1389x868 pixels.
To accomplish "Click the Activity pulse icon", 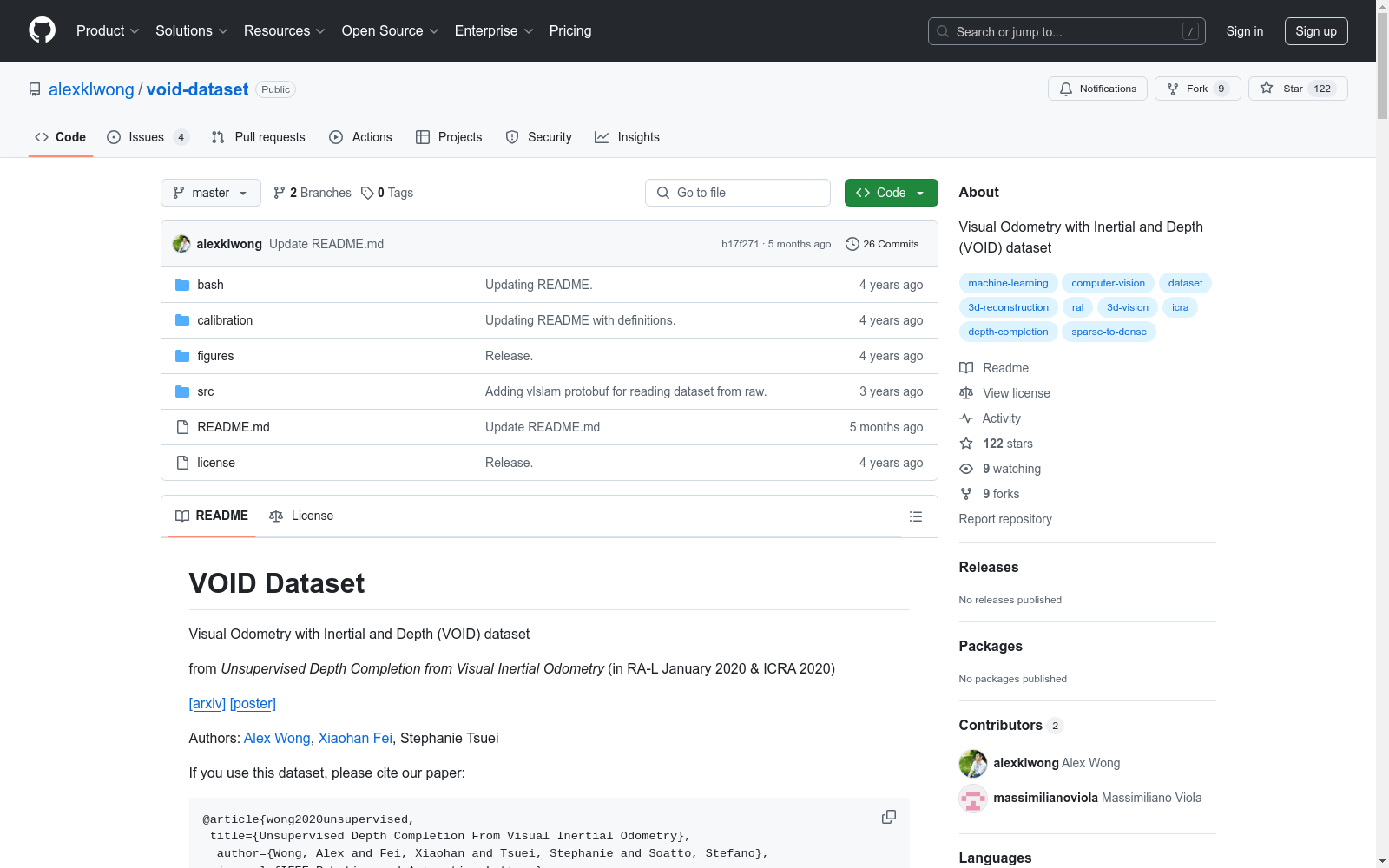I will point(966,418).
